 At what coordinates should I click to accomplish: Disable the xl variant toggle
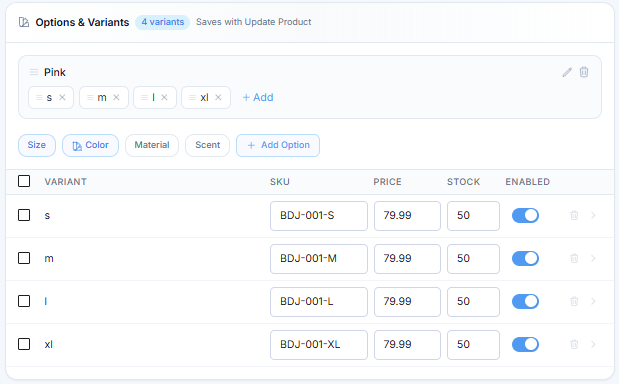525,345
